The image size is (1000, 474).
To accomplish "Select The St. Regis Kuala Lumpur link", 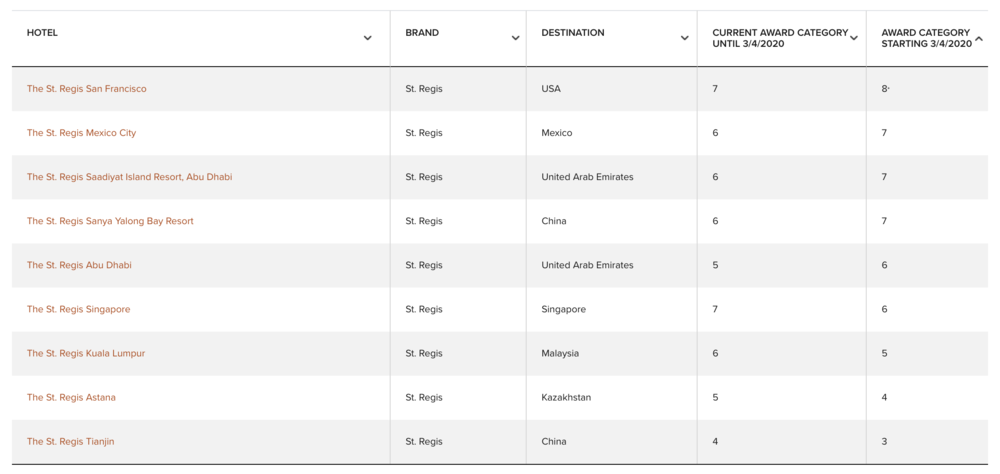I will pyautogui.click(x=86, y=353).
